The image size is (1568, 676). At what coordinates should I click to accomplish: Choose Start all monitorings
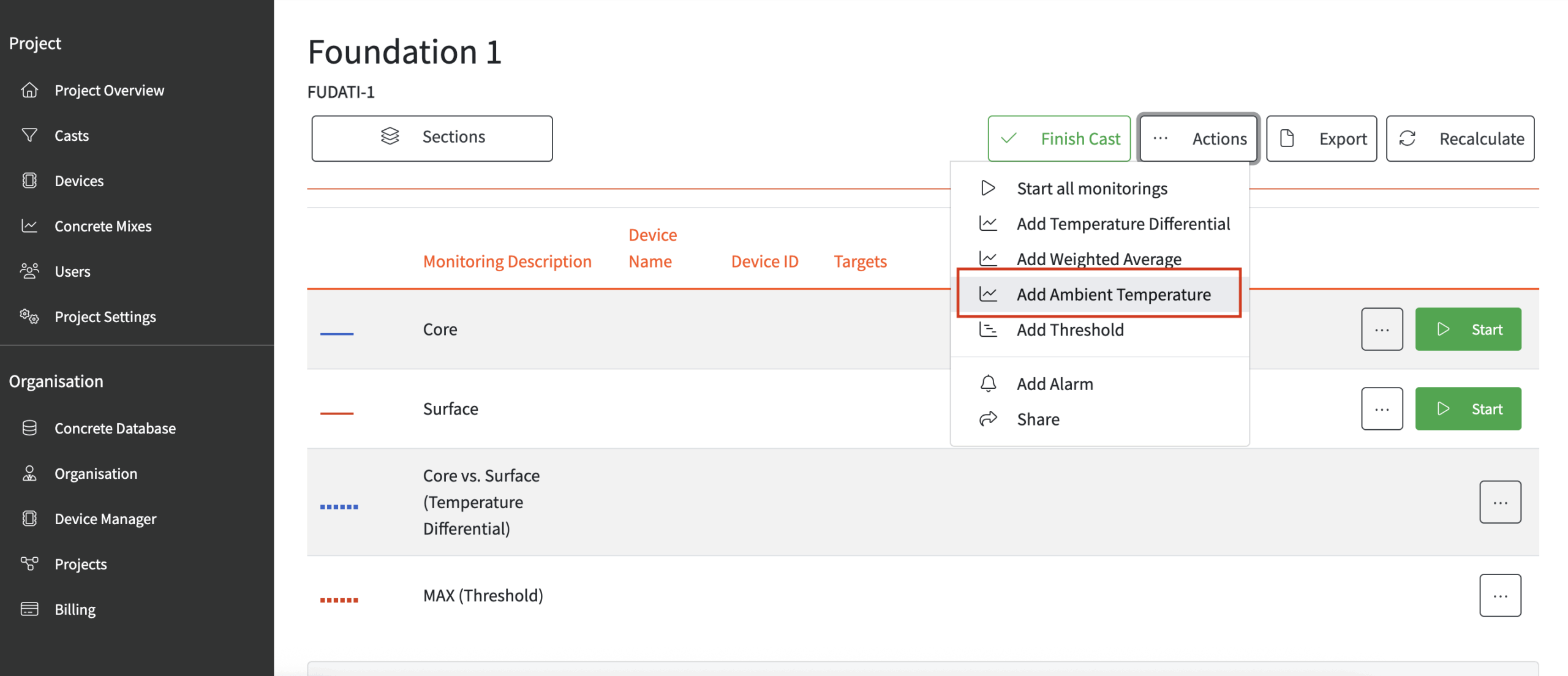pyautogui.click(x=1091, y=188)
